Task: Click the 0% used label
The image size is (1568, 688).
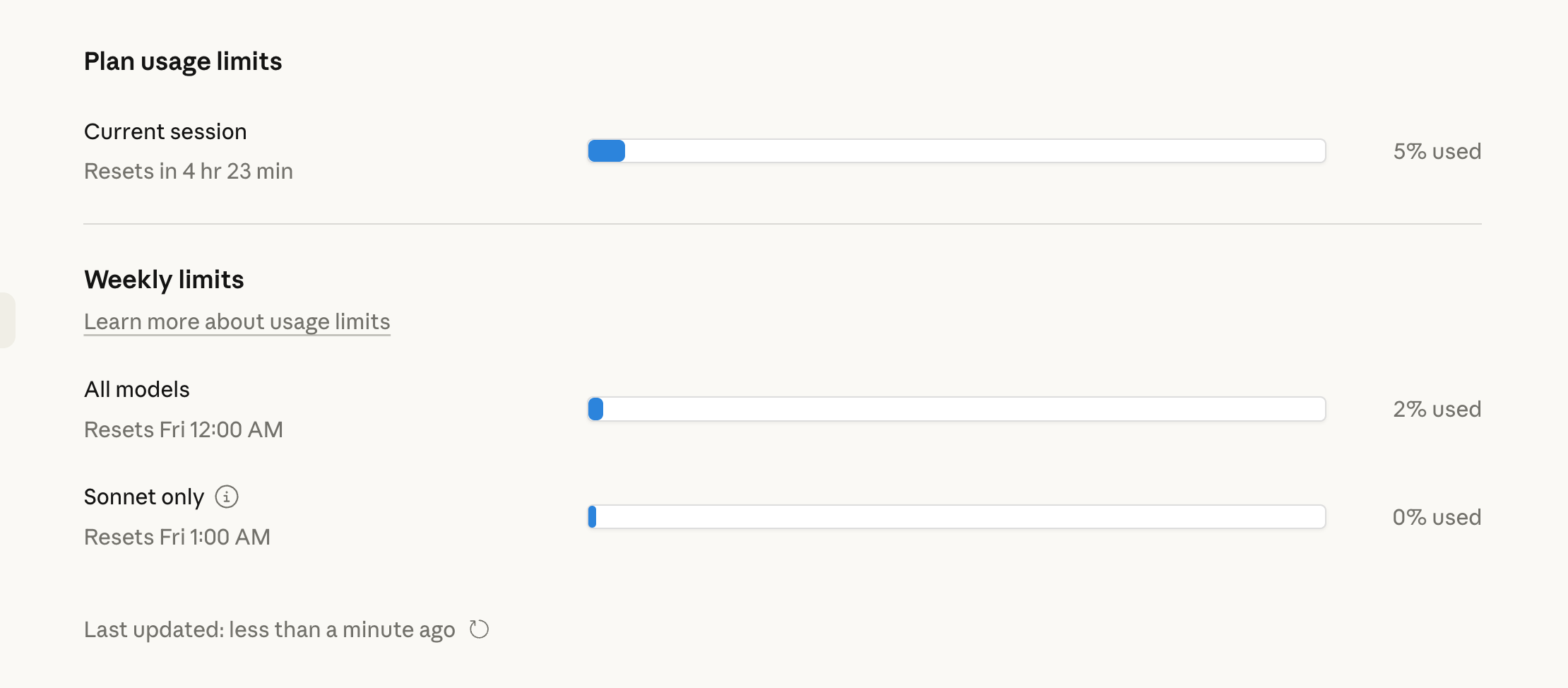Action: [1437, 517]
